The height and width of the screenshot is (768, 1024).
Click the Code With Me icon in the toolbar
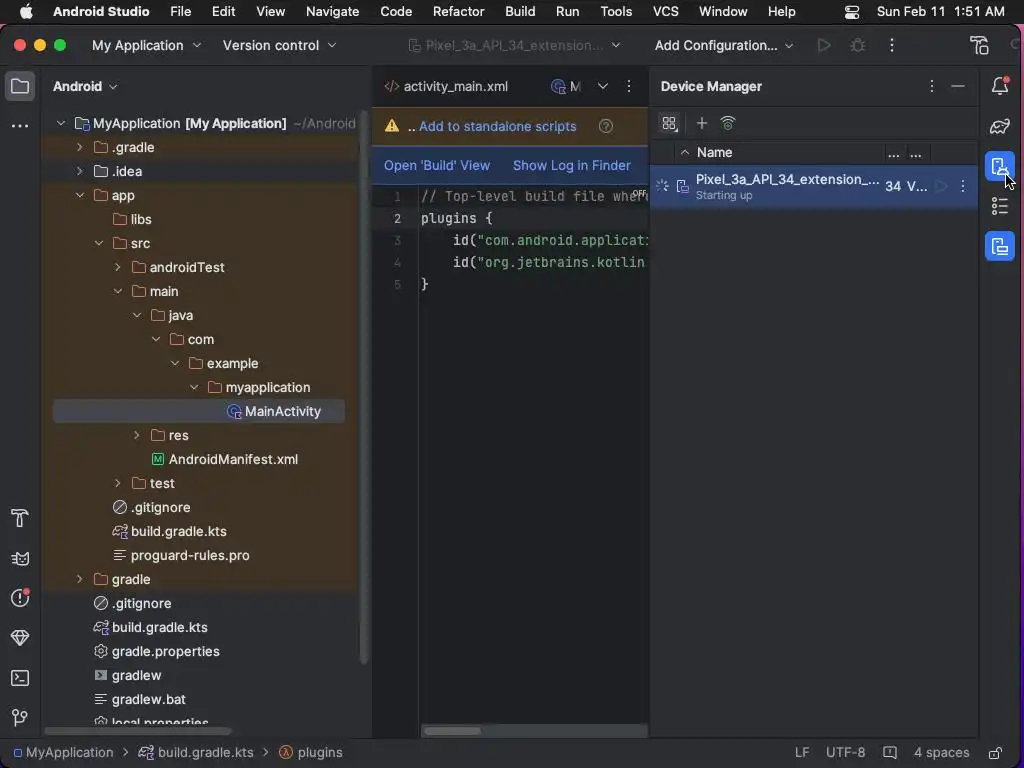coord(979,45)
